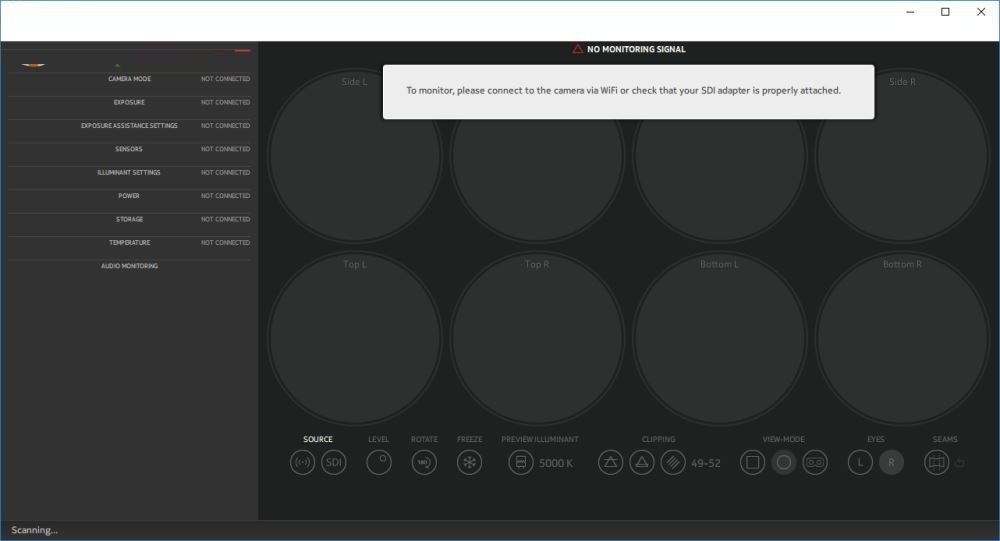Image resolution: width=1000 pixels, height=541 pixels.
Task: Toggle the Preview Illuminant icon
Action: pyautogui.click(x=520, y=463)
